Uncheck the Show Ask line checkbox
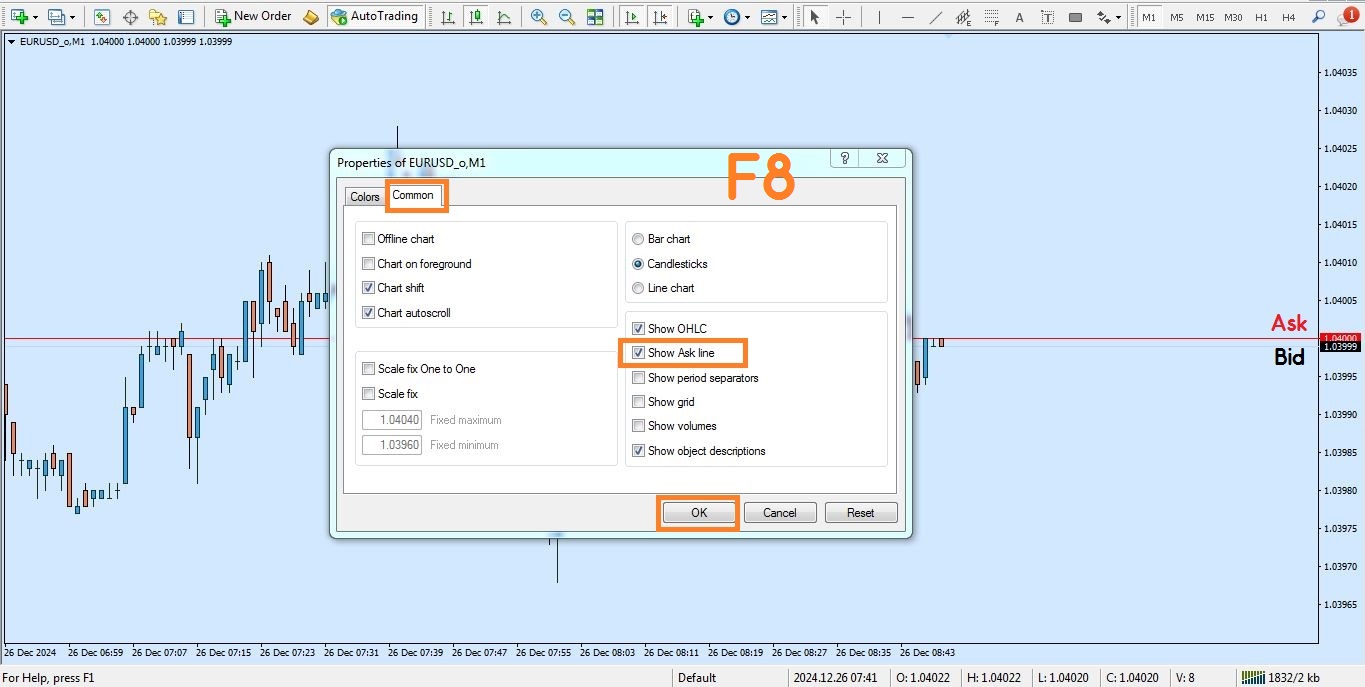Viewport: 1365px width, 687px height. coord(639,353)
